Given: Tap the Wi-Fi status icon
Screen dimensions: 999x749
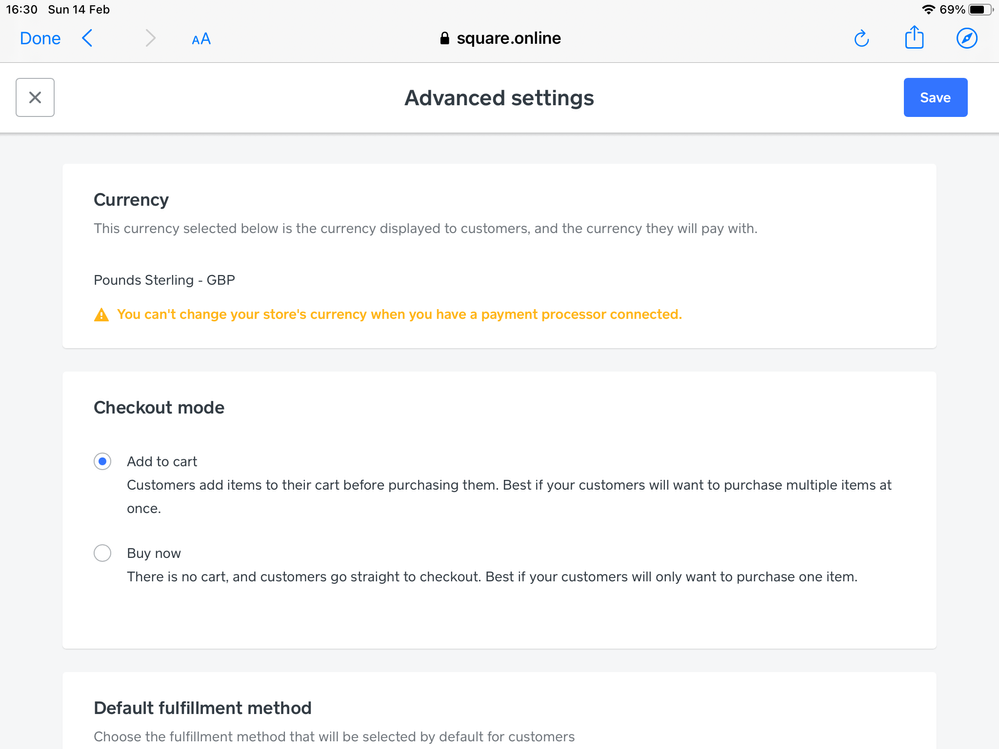Looking at the screenshot, I should coord(928,10).
